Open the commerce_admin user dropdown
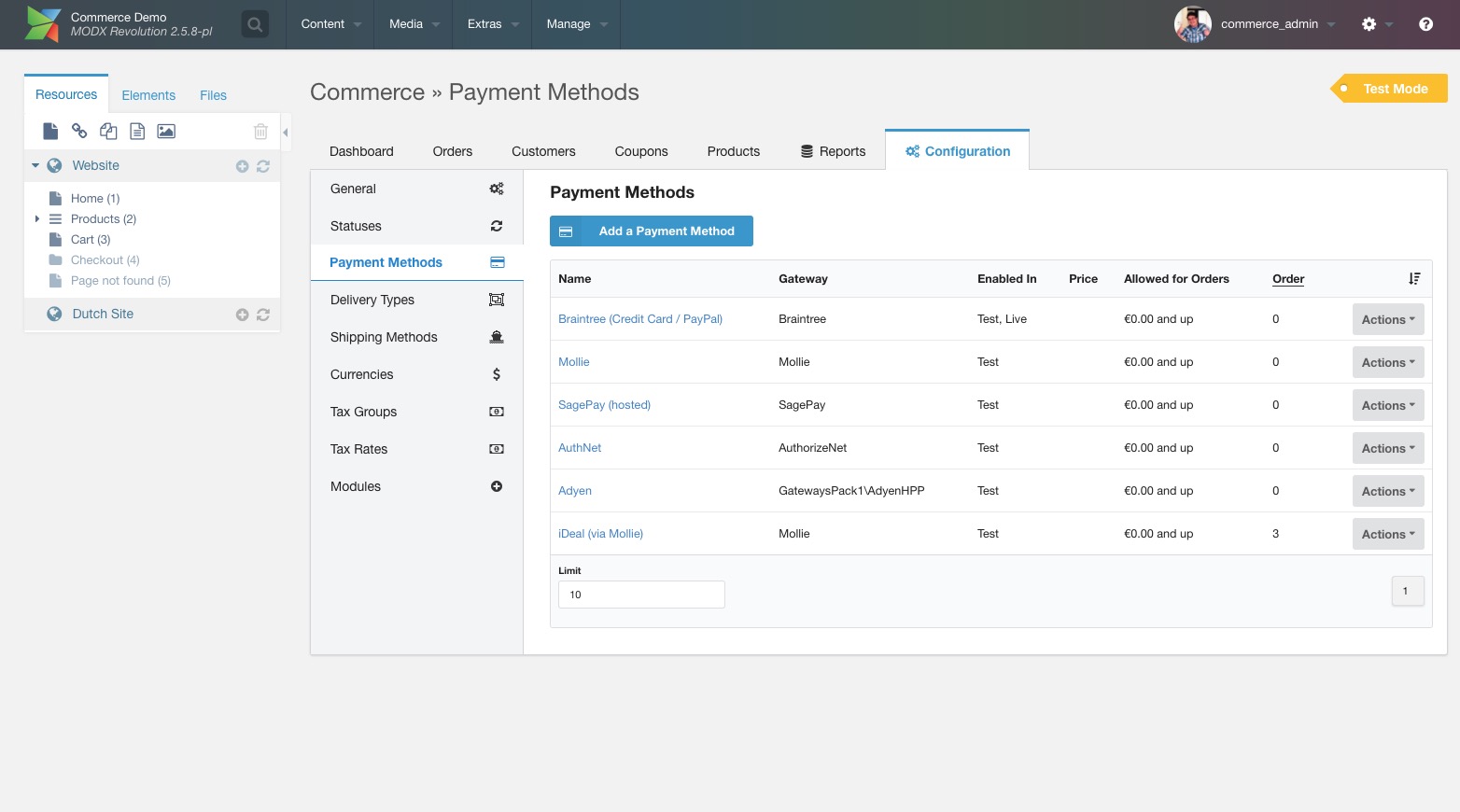 [1278, 24]
